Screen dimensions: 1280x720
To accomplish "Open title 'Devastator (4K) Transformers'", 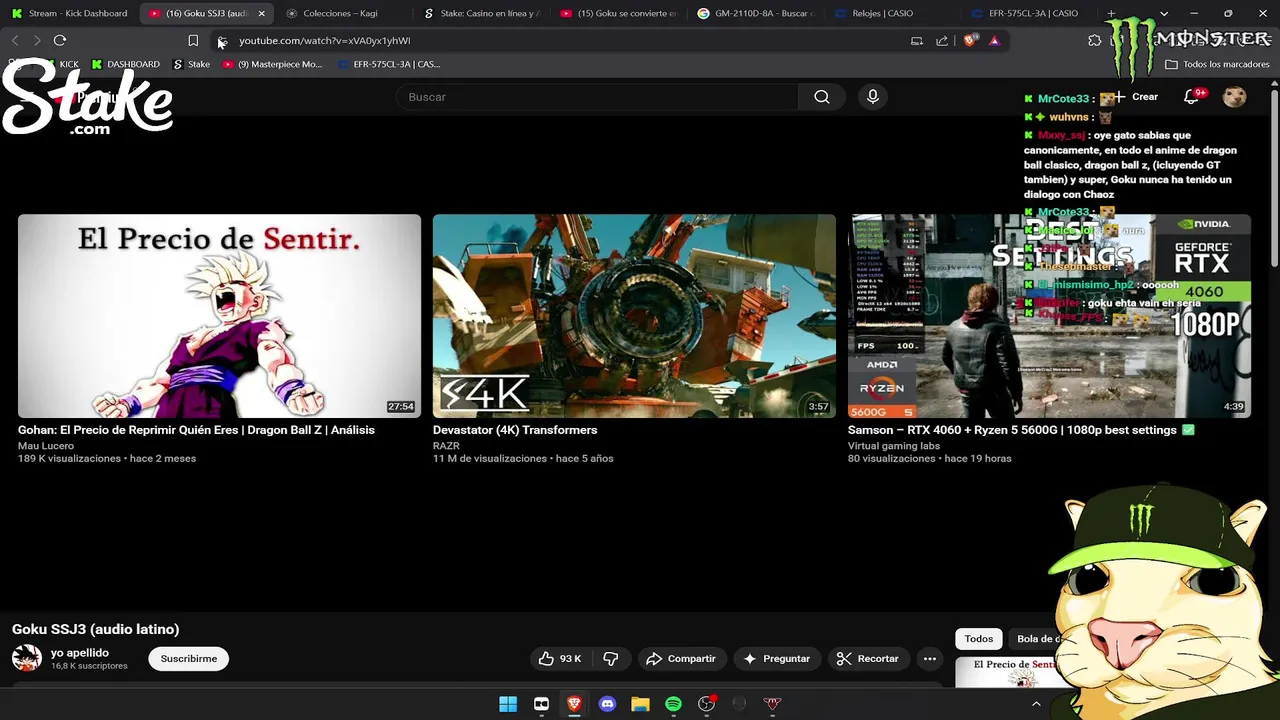I will 515,430.
